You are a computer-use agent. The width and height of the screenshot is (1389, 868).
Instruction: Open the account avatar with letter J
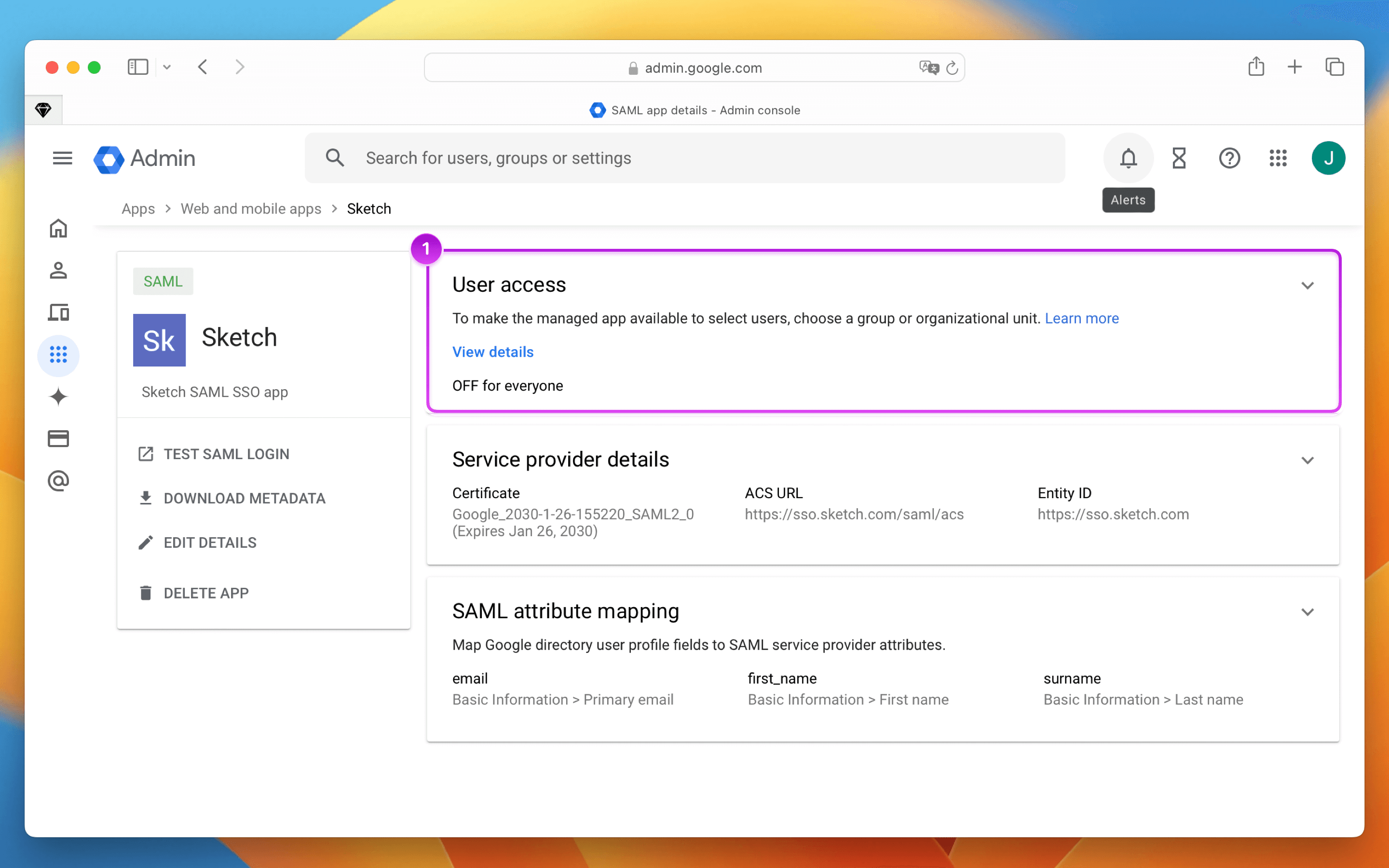[x=1329, y=158]
